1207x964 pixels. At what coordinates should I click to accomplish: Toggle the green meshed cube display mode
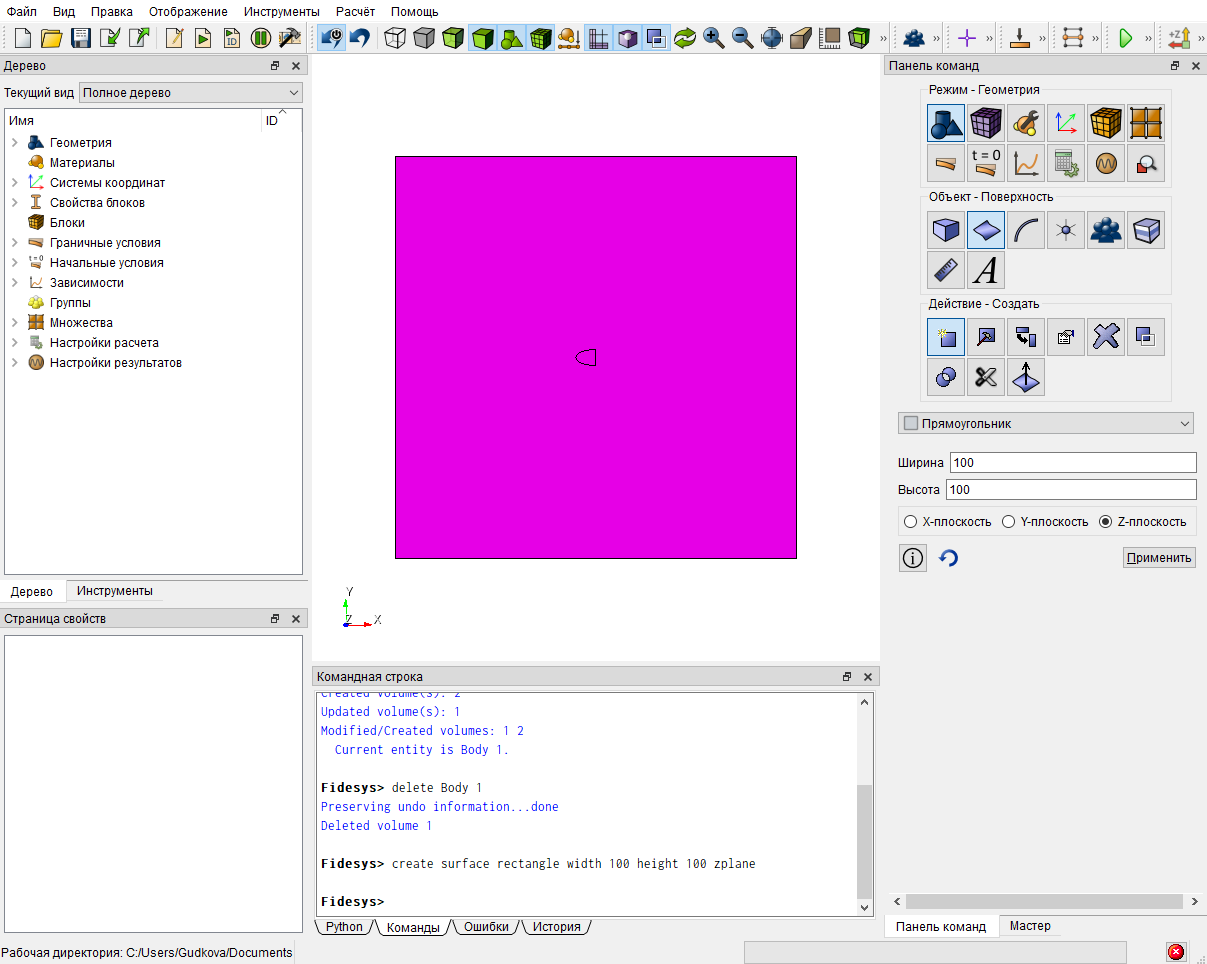(x=541, y=39)
